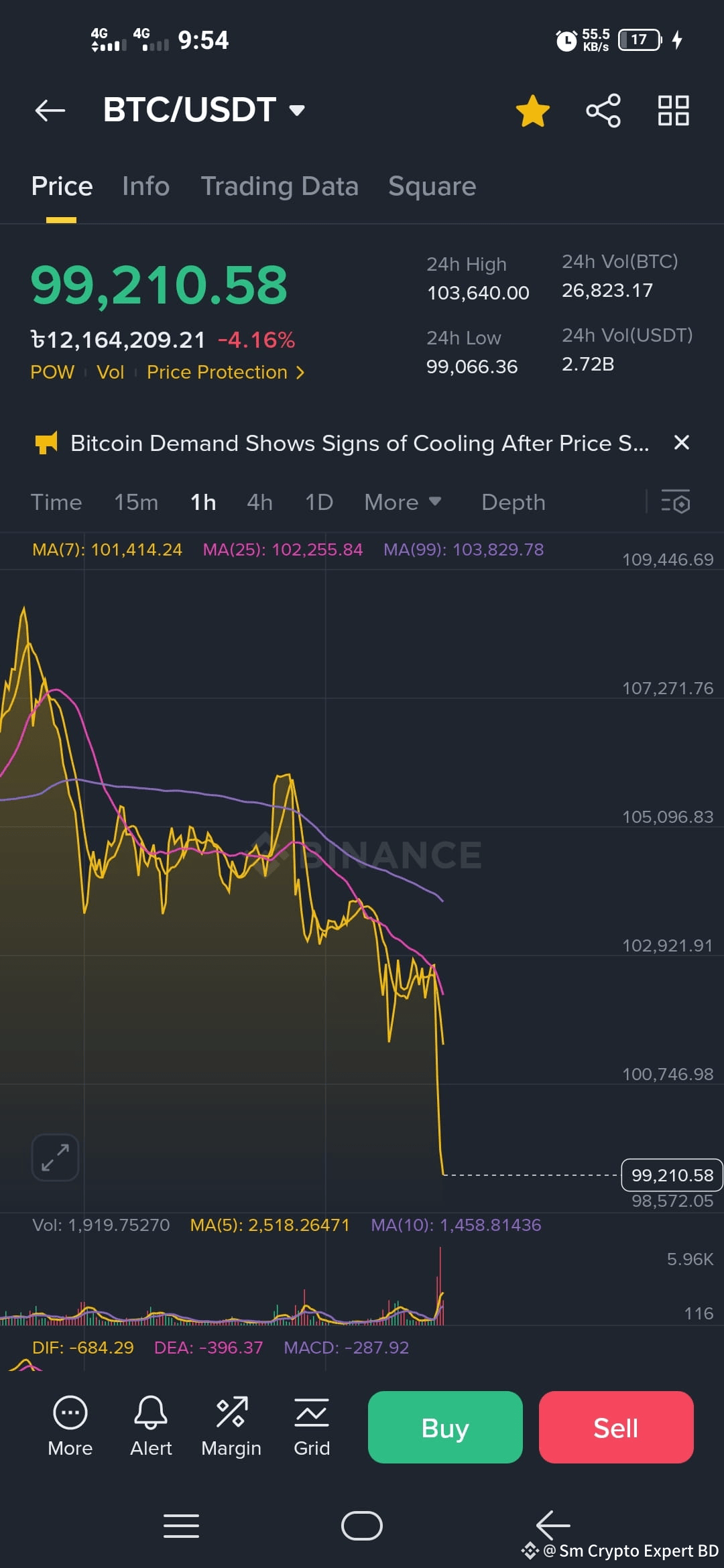Select the 15m chart interval
This screenshot has width=724, height=1568.
pos(136,502)
